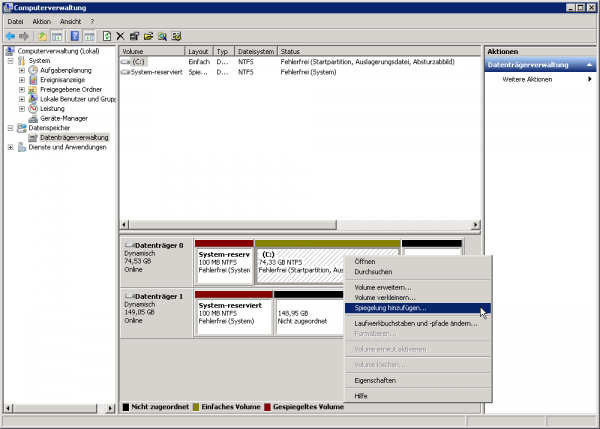Viewport: 600px width, 429px height.
Task: Click the Up one level folder icon
Action: pyautogui.click(x=43, y=36)
